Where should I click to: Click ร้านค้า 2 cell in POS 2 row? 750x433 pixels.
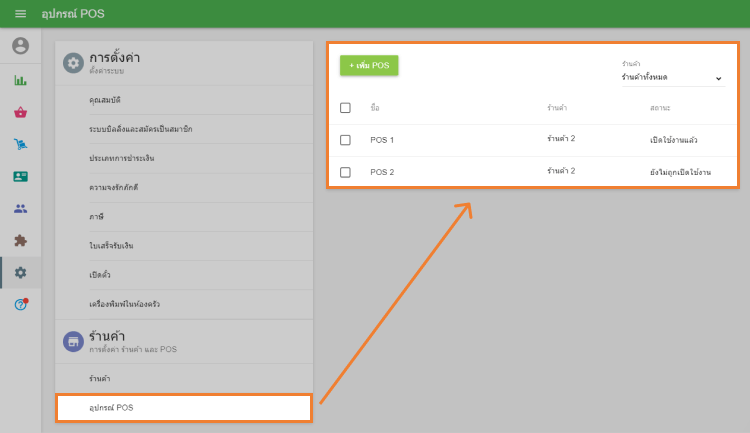(x=561, y=171)
